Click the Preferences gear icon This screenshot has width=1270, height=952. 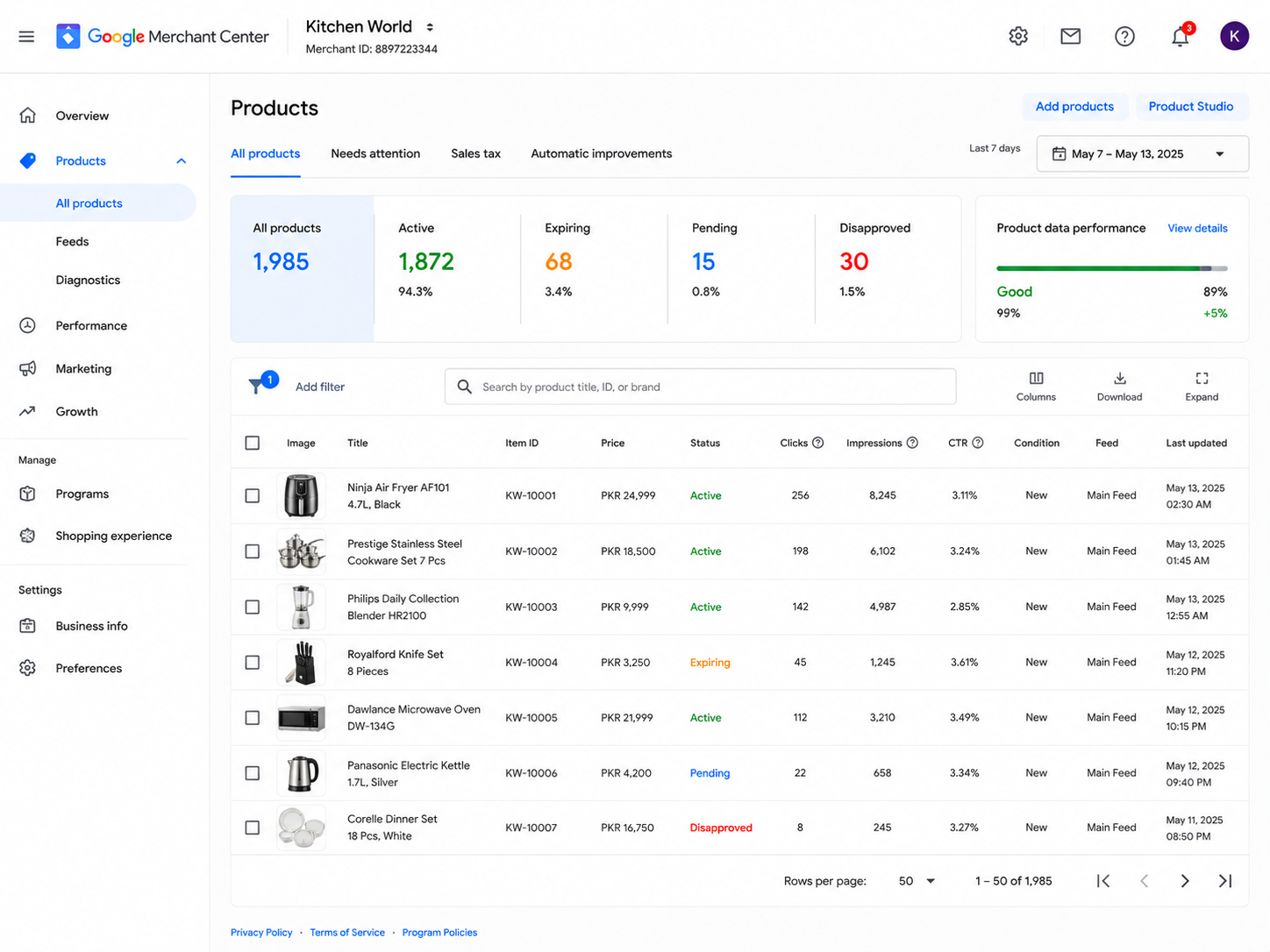(28, 668)
